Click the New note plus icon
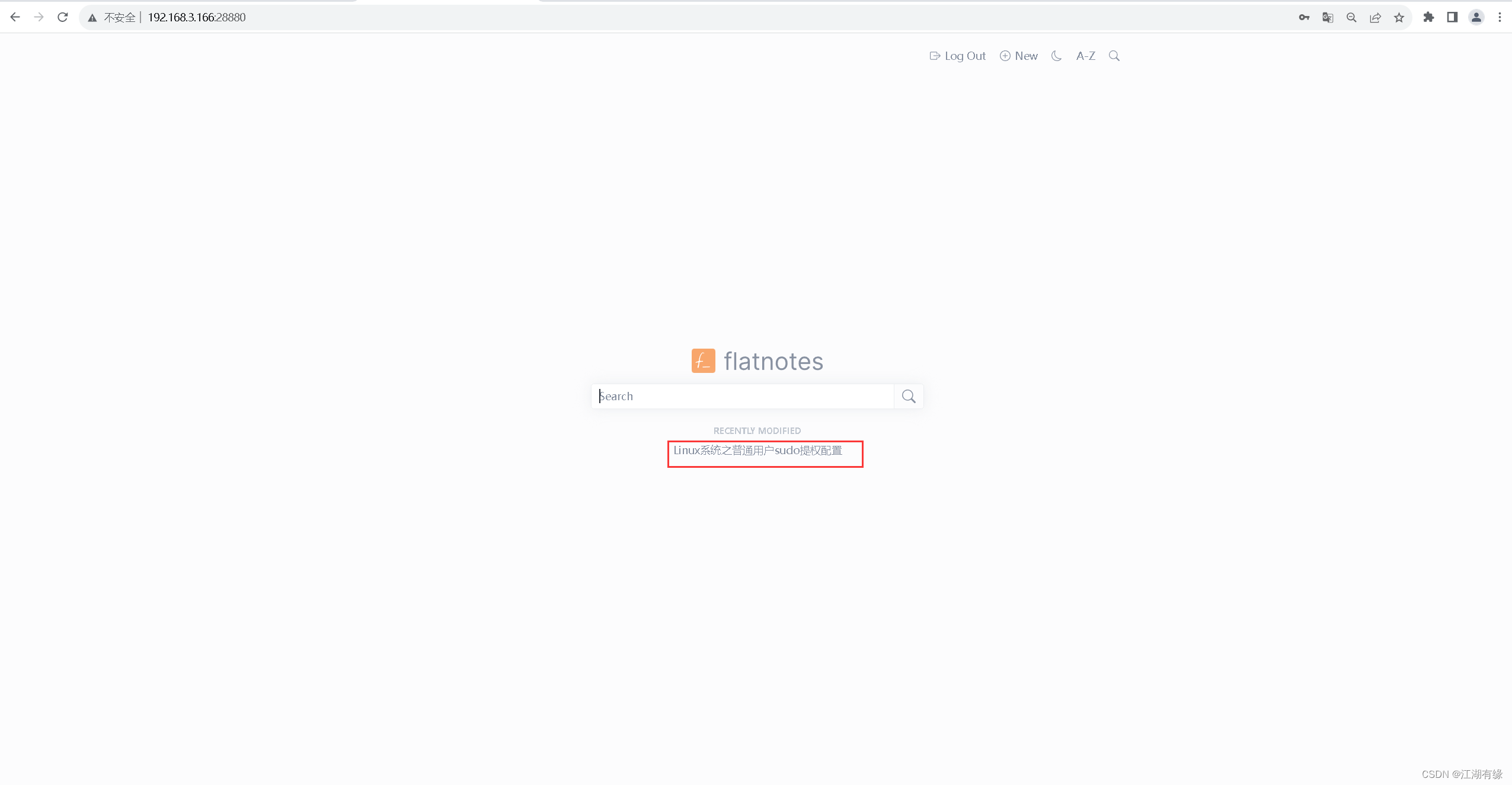Viewport: 1512px width, 785px height. (1005, 55)
